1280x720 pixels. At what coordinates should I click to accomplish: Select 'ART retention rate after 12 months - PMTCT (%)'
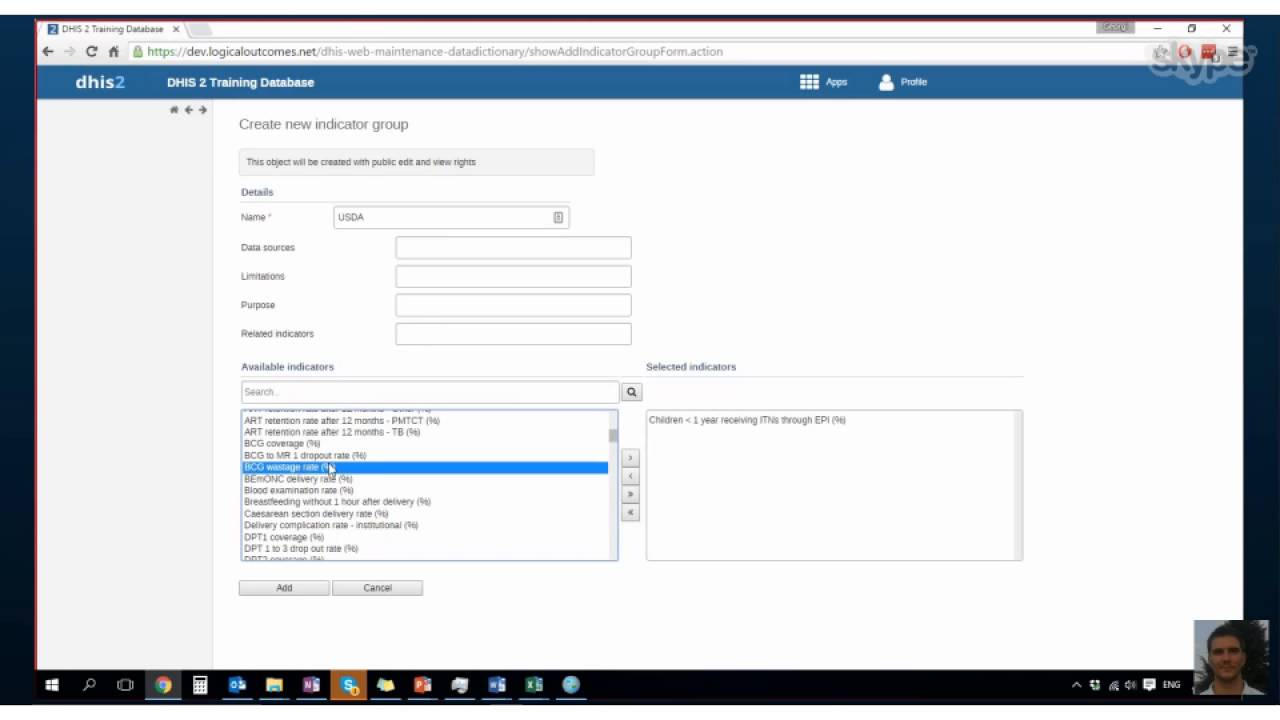[342, 421]
